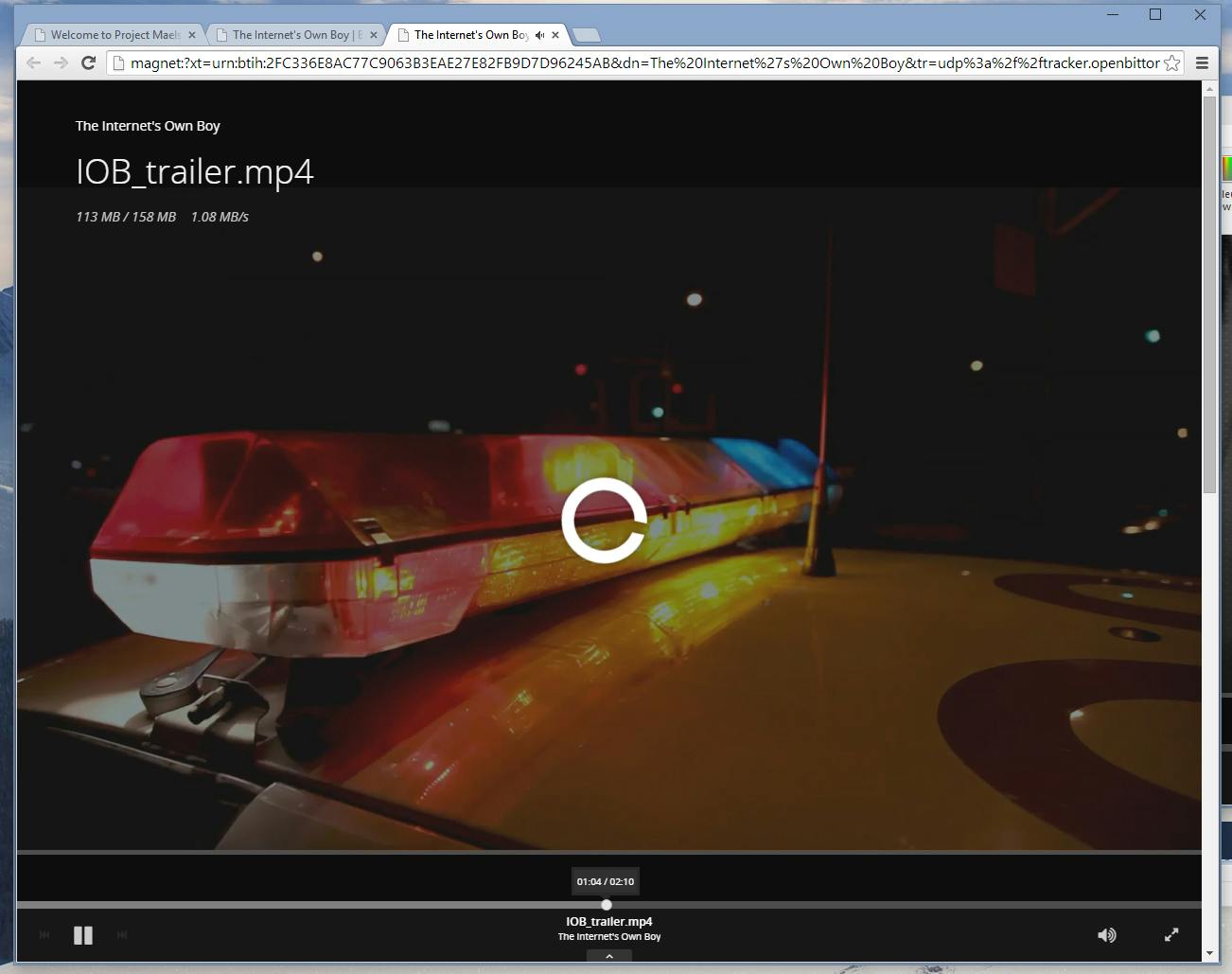Minimize the browser window

(1113, 14)
